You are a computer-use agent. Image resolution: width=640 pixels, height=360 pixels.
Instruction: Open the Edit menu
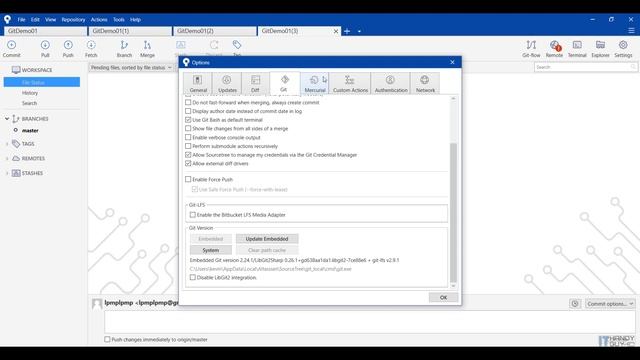pyautogui.click(x=36, y=20)
